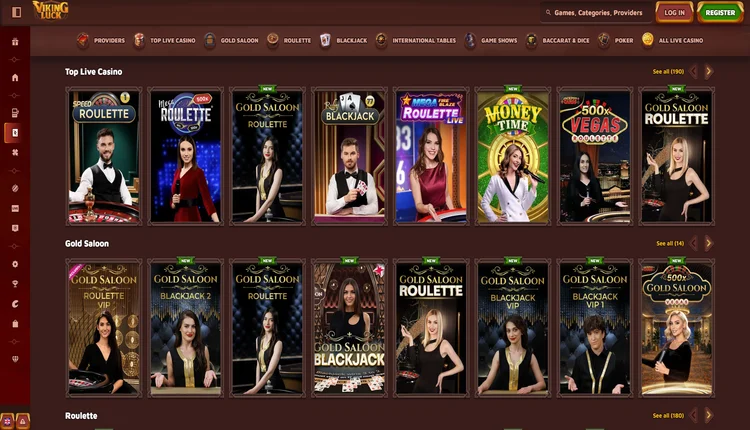Viewport: 750px width, 430px height.
Task: Open the Providers category
Action: pos(101,41)
